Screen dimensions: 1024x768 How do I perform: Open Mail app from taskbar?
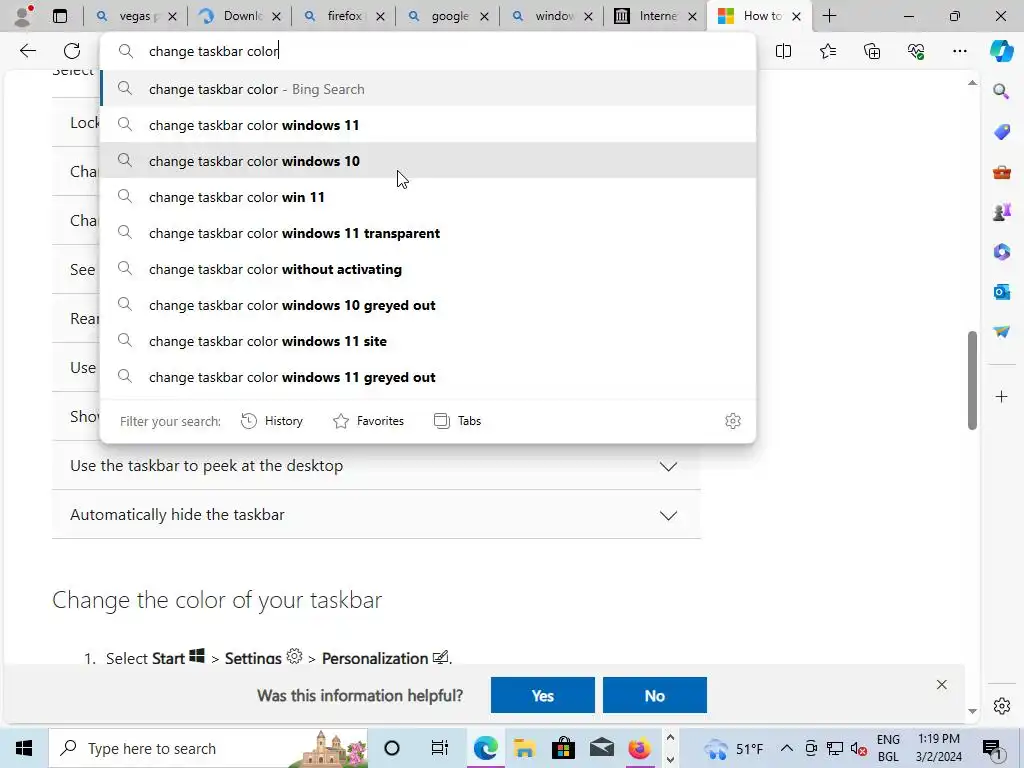pos(601,748)
